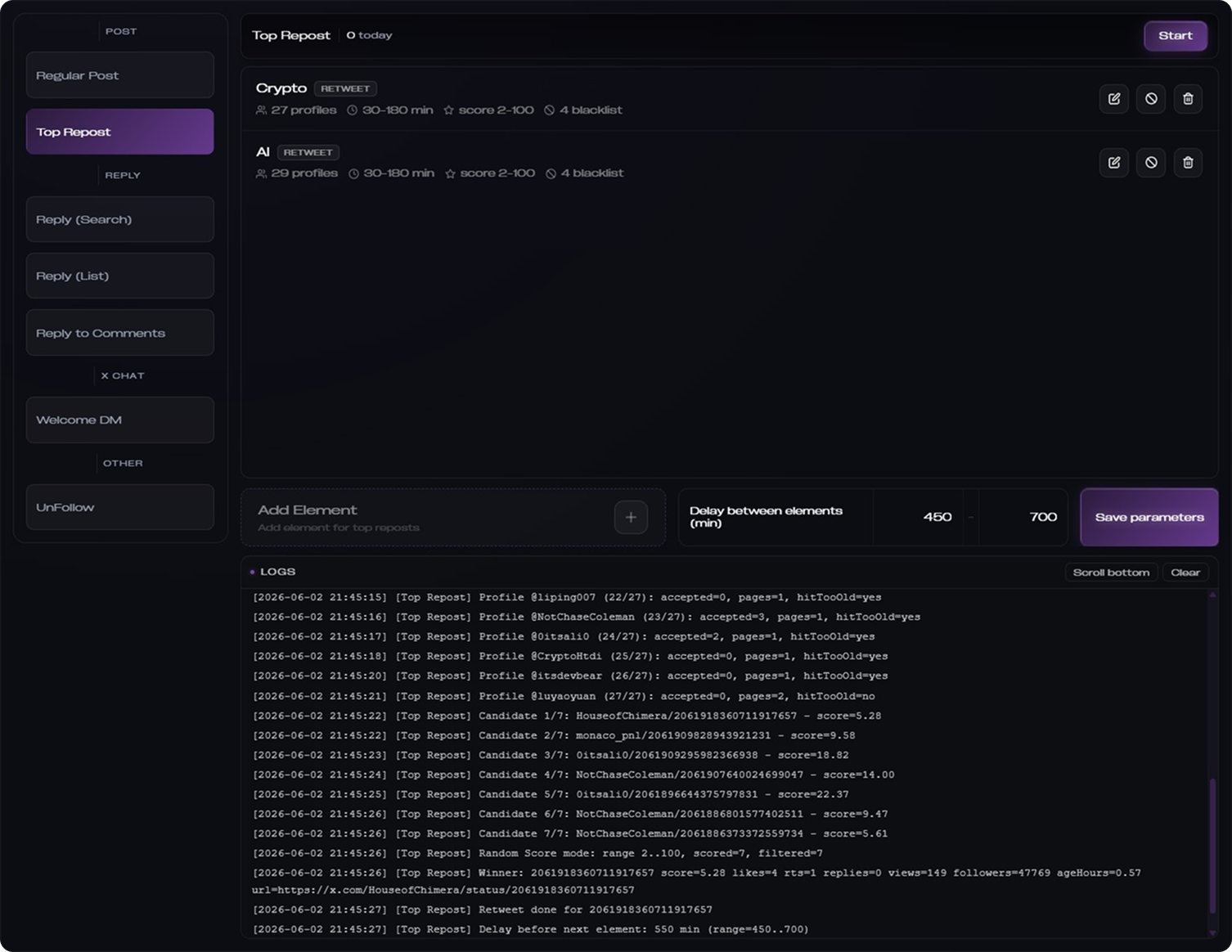Click the logs panel scrollbar
The width and height of the screenshot is (1232, 952).
[1212, 846]
